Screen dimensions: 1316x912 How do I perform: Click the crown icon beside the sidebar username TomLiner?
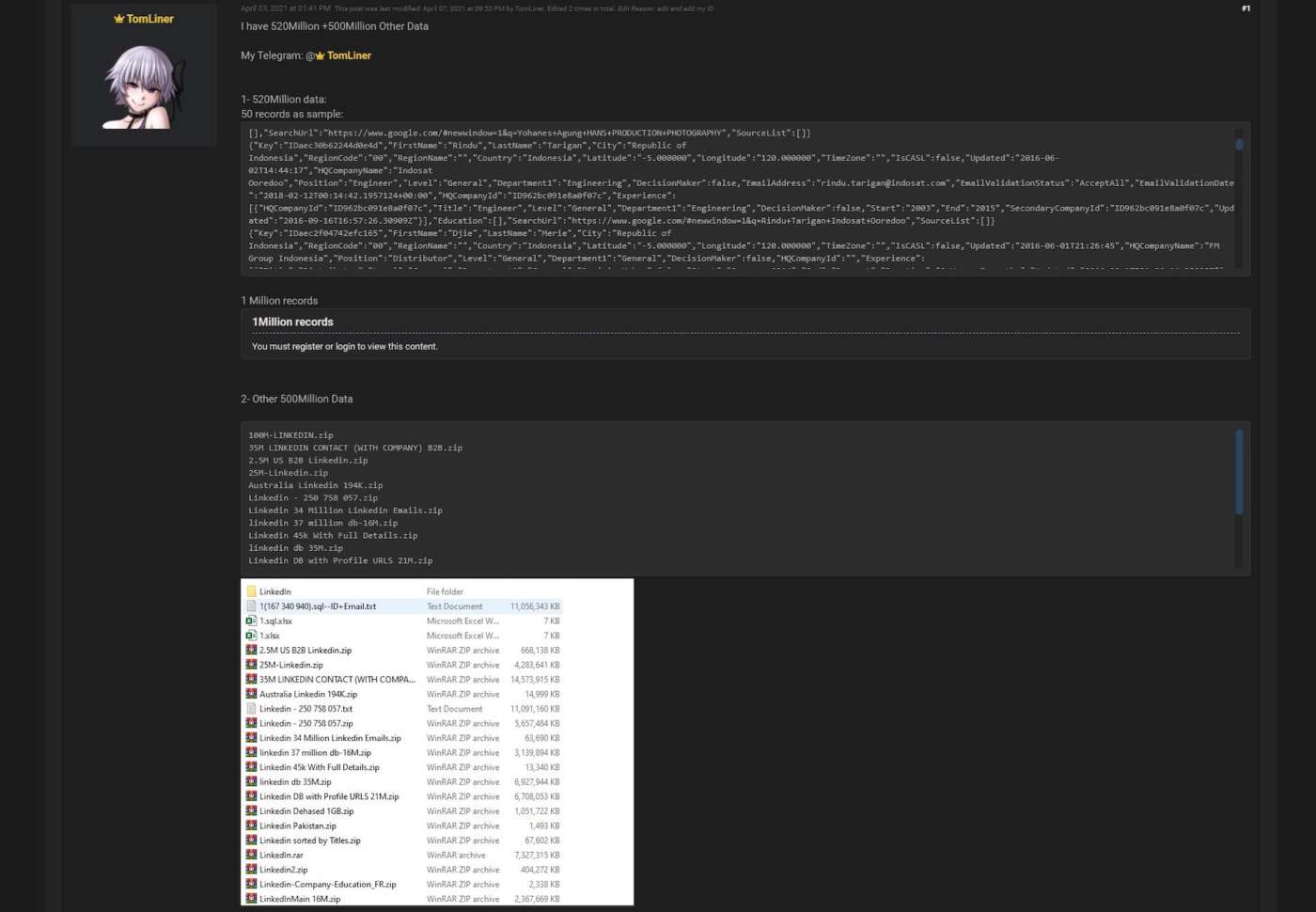119,19
